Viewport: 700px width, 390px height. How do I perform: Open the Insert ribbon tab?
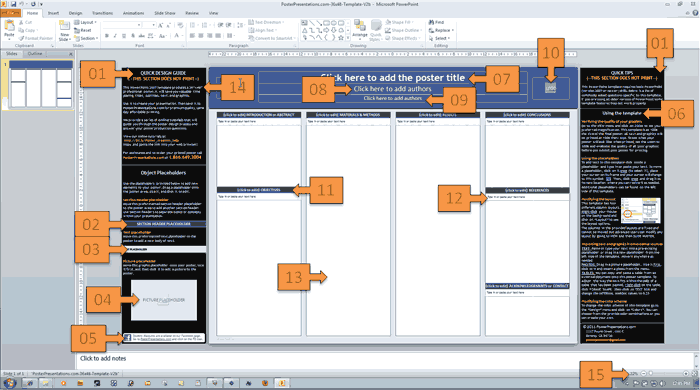53,13
